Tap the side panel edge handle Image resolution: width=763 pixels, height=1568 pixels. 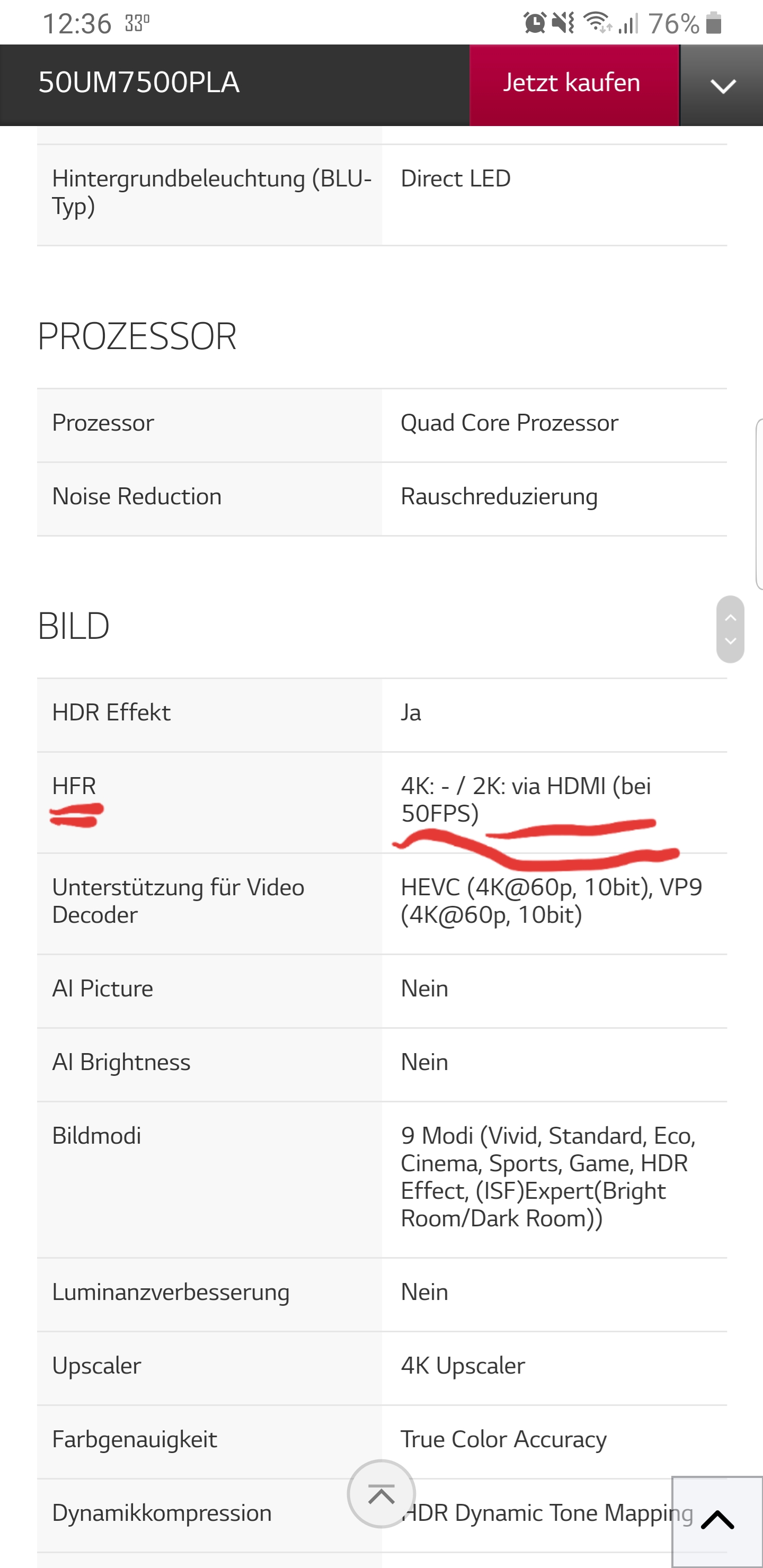[759, 504]
